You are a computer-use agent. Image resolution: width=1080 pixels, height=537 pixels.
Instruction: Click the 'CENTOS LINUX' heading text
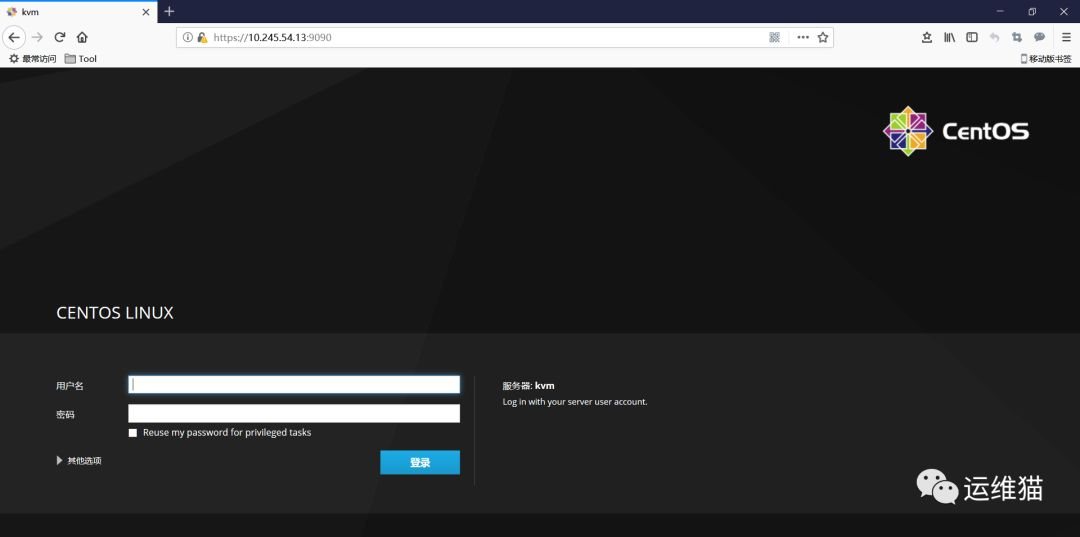coord(115,313)
